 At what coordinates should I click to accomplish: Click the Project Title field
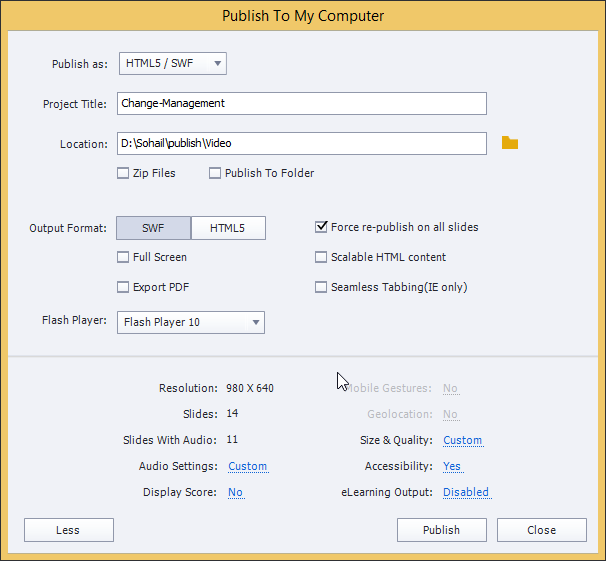click(302, 104)
